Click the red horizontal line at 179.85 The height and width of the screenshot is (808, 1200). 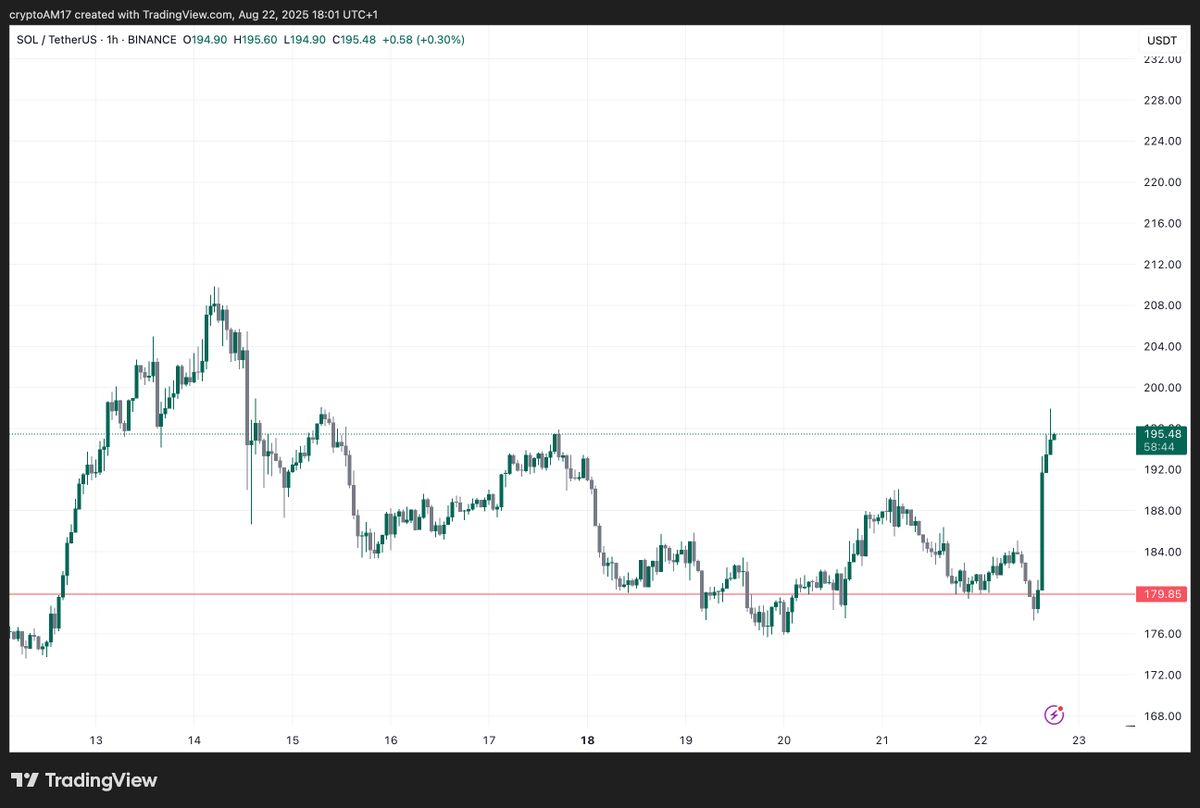pos(570,594)
